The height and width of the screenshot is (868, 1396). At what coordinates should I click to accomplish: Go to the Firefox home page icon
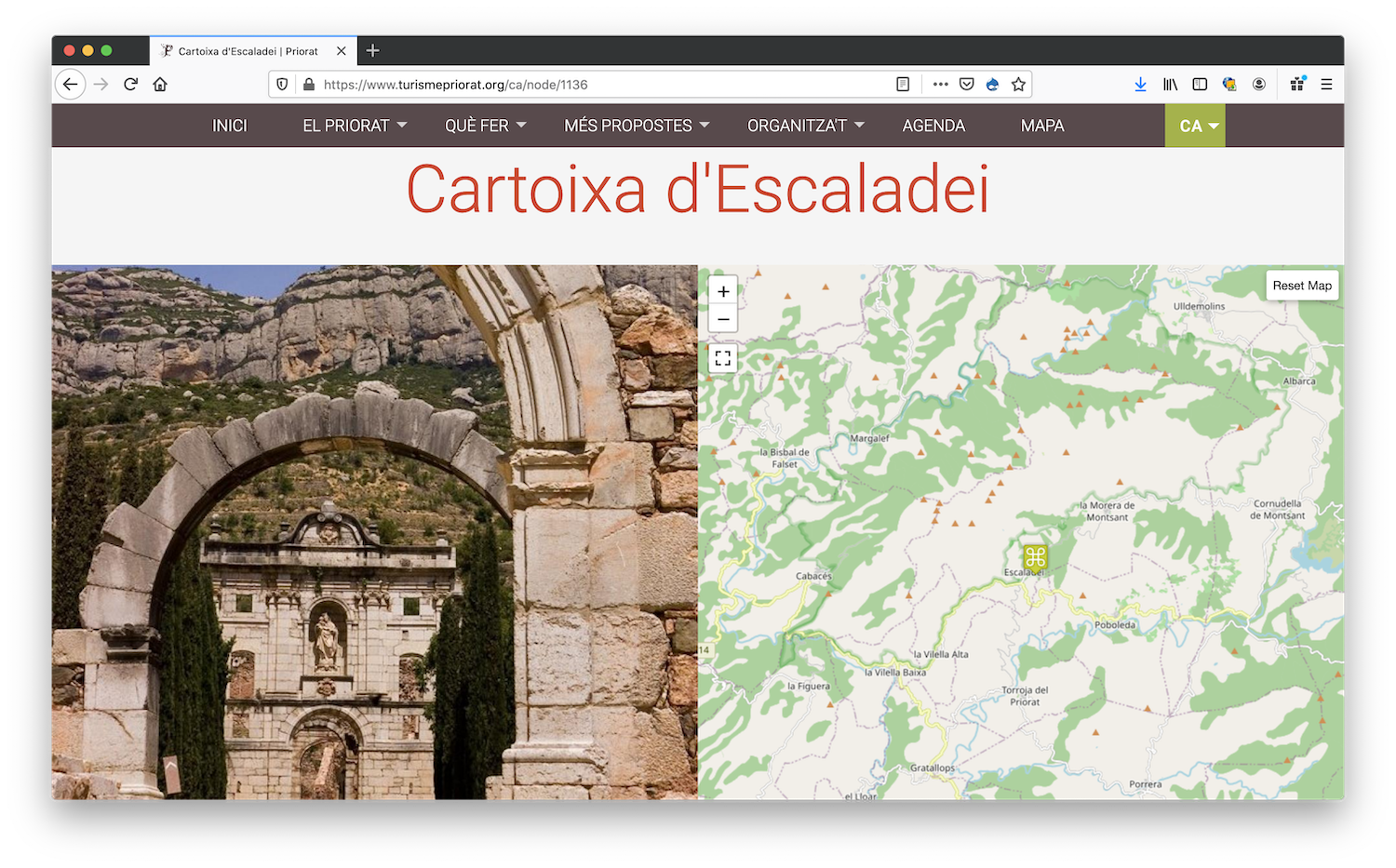pyautogui.click(x=160, y=85)
